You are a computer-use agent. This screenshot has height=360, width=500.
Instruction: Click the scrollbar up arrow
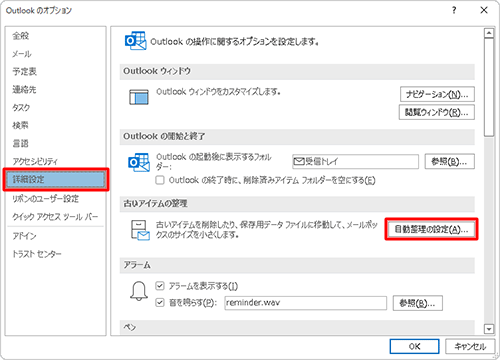pos(489,33)
